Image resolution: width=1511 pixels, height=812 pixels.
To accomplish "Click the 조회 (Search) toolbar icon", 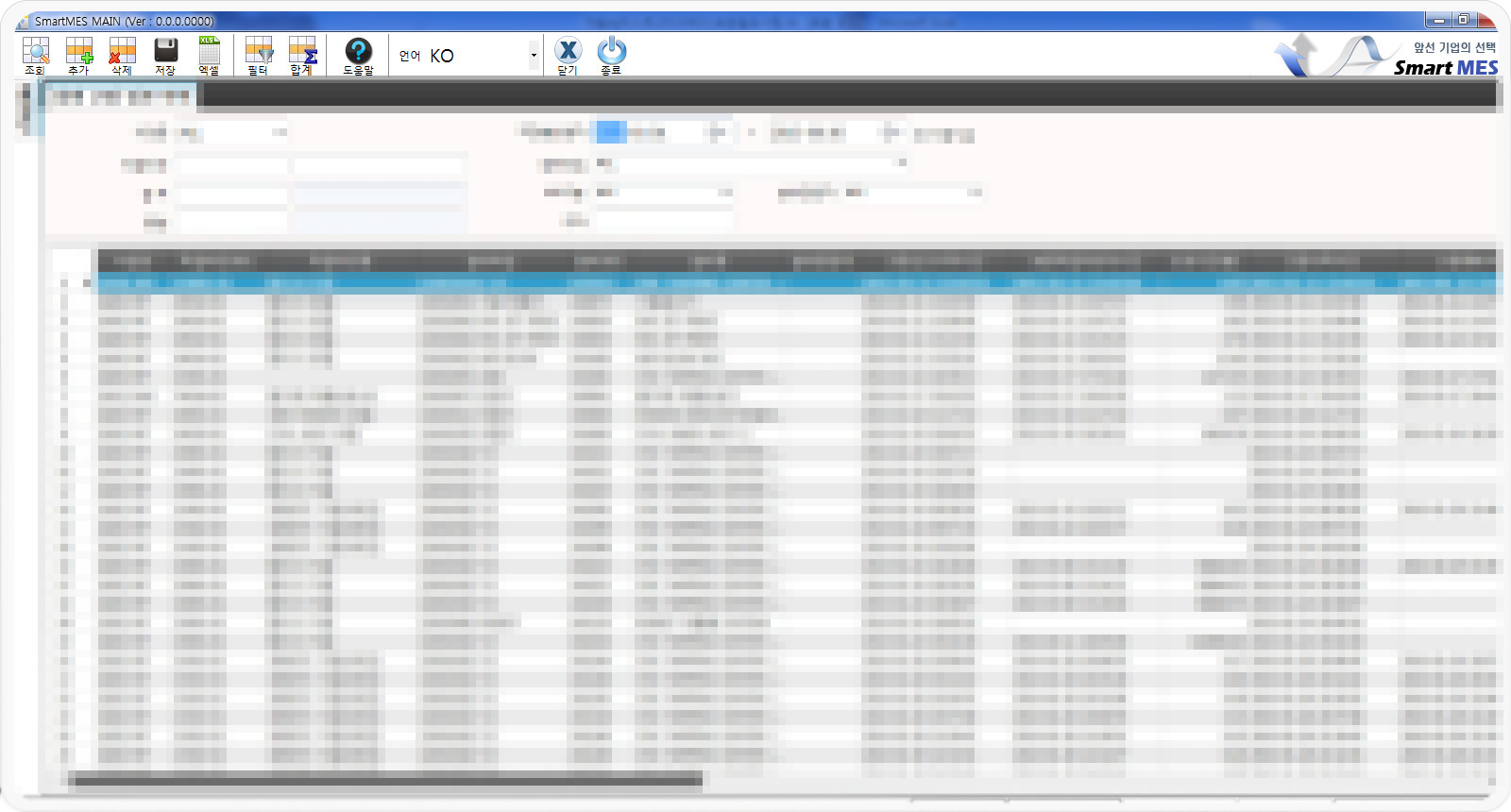I will [x=35, y=55].
